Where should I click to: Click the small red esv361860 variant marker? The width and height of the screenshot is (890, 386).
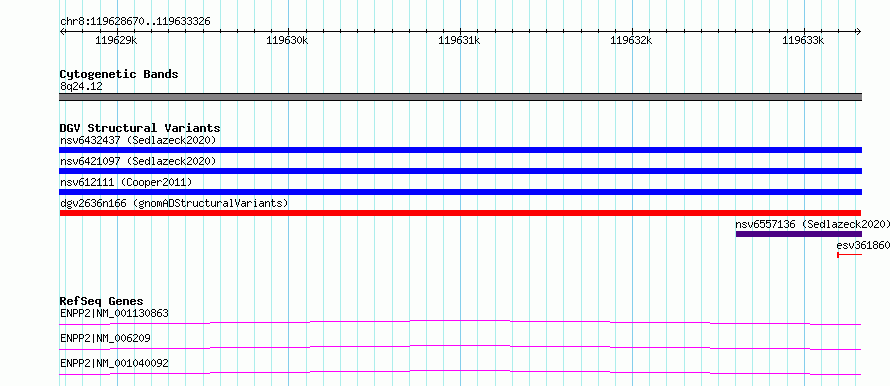point(849,255)
